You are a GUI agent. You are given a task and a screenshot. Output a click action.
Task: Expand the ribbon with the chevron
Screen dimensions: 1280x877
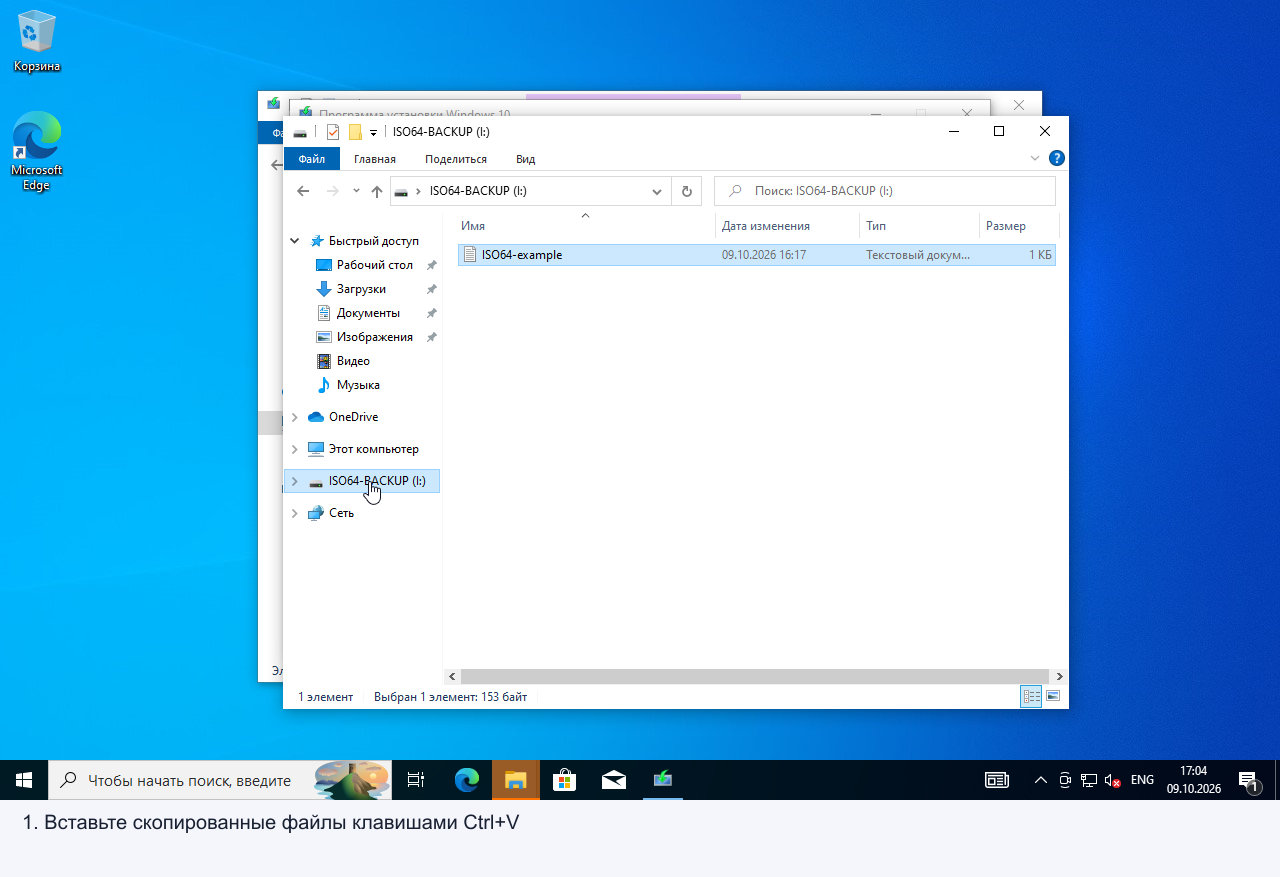coord(1035,158)
